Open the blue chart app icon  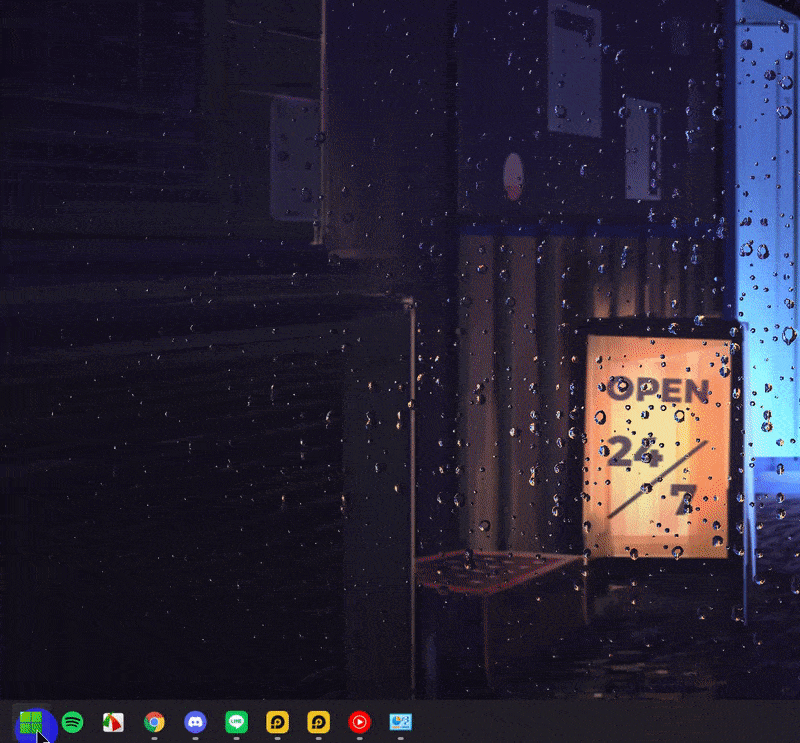(x=401, y=722)
